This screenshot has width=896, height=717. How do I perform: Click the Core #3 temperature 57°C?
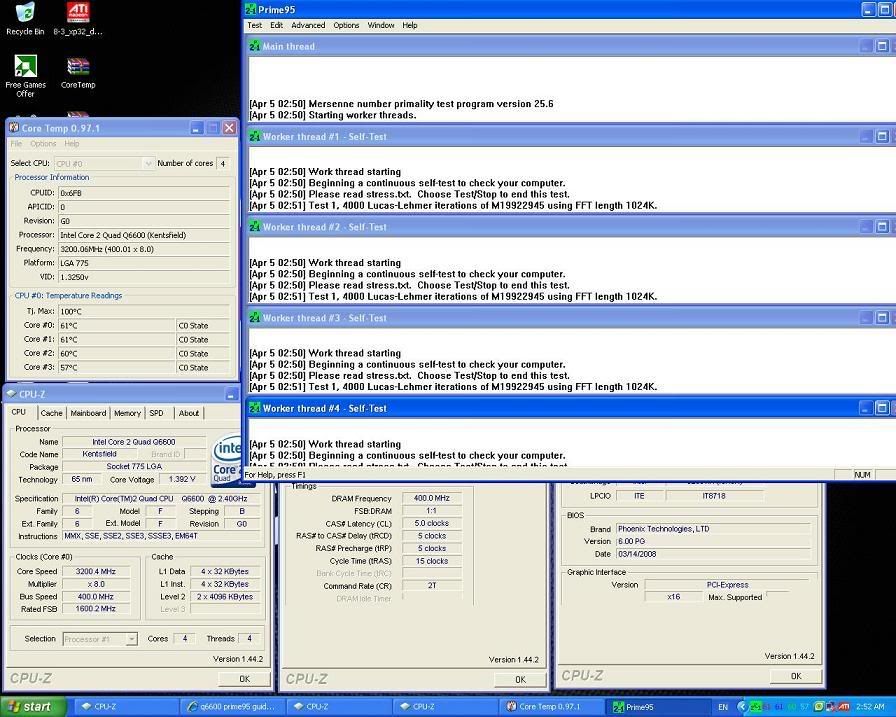tap(117, 367)
